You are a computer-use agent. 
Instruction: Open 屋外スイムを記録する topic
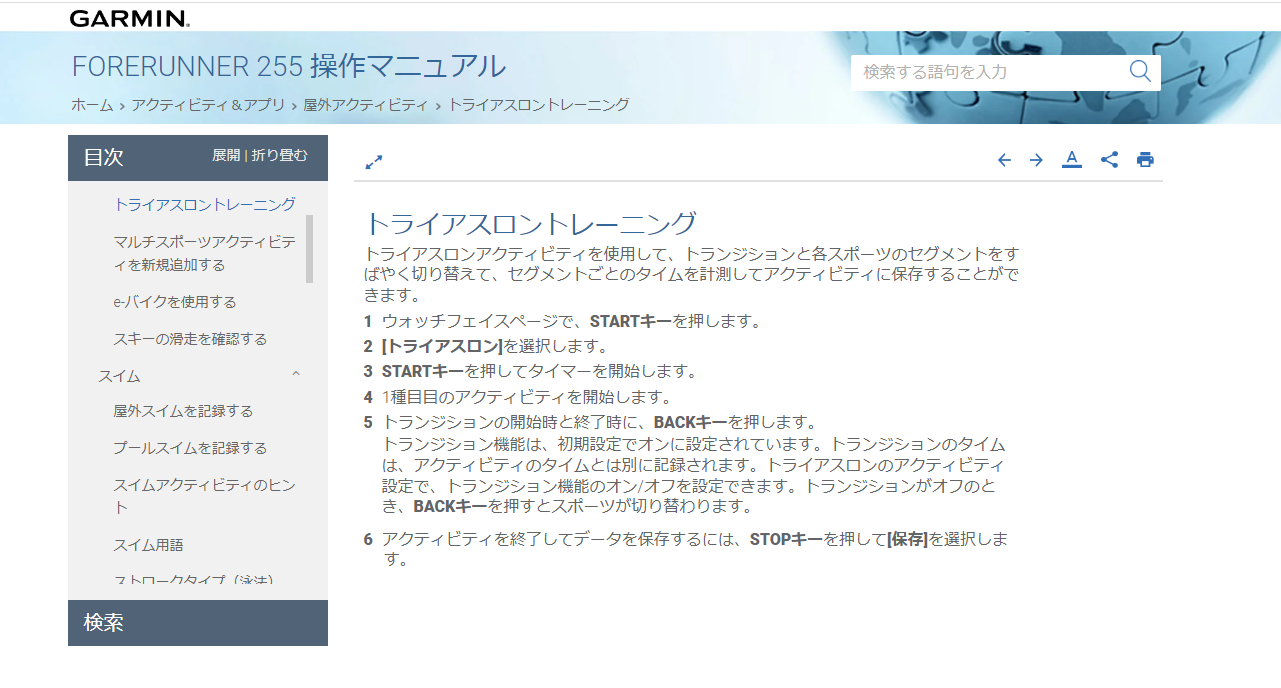point(183,411)
